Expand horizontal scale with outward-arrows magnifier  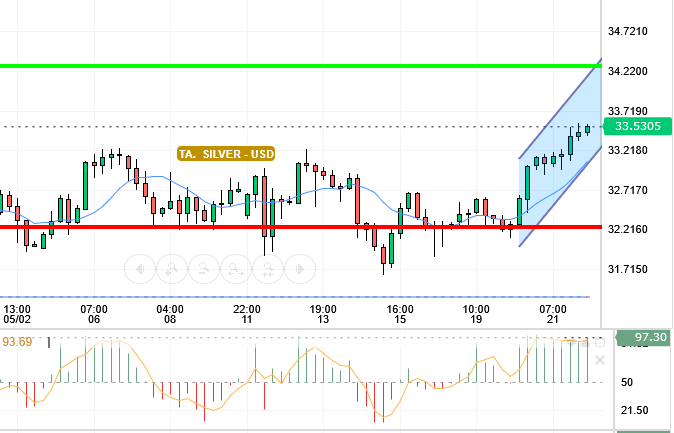point(236,269)
